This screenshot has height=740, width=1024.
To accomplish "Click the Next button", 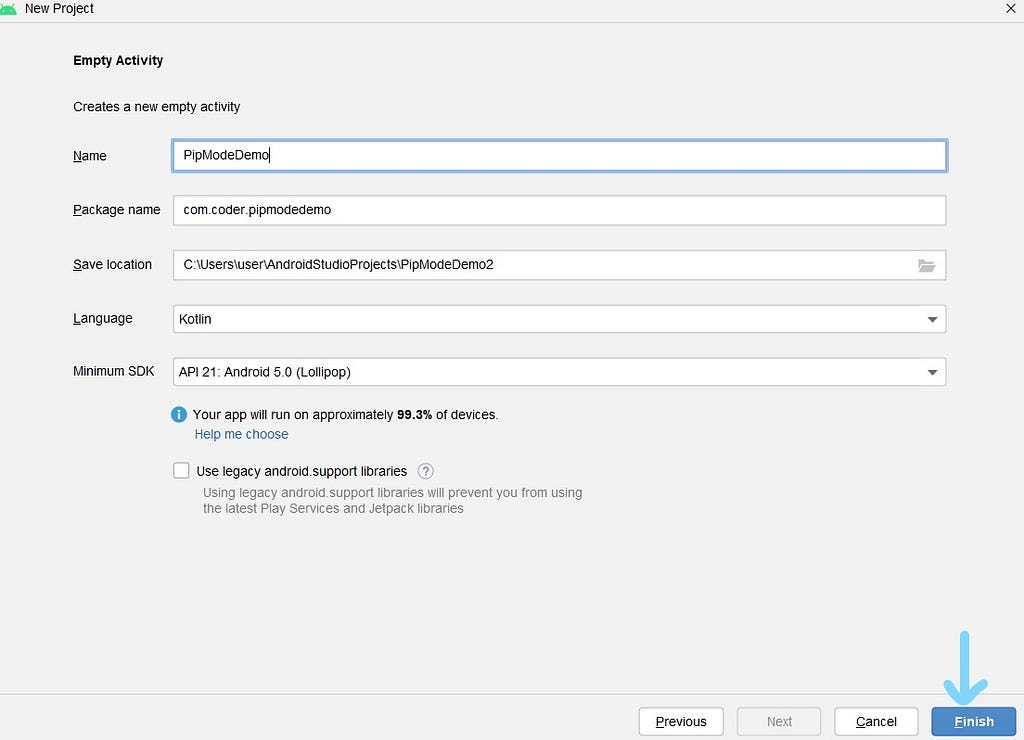I will 779,721.
